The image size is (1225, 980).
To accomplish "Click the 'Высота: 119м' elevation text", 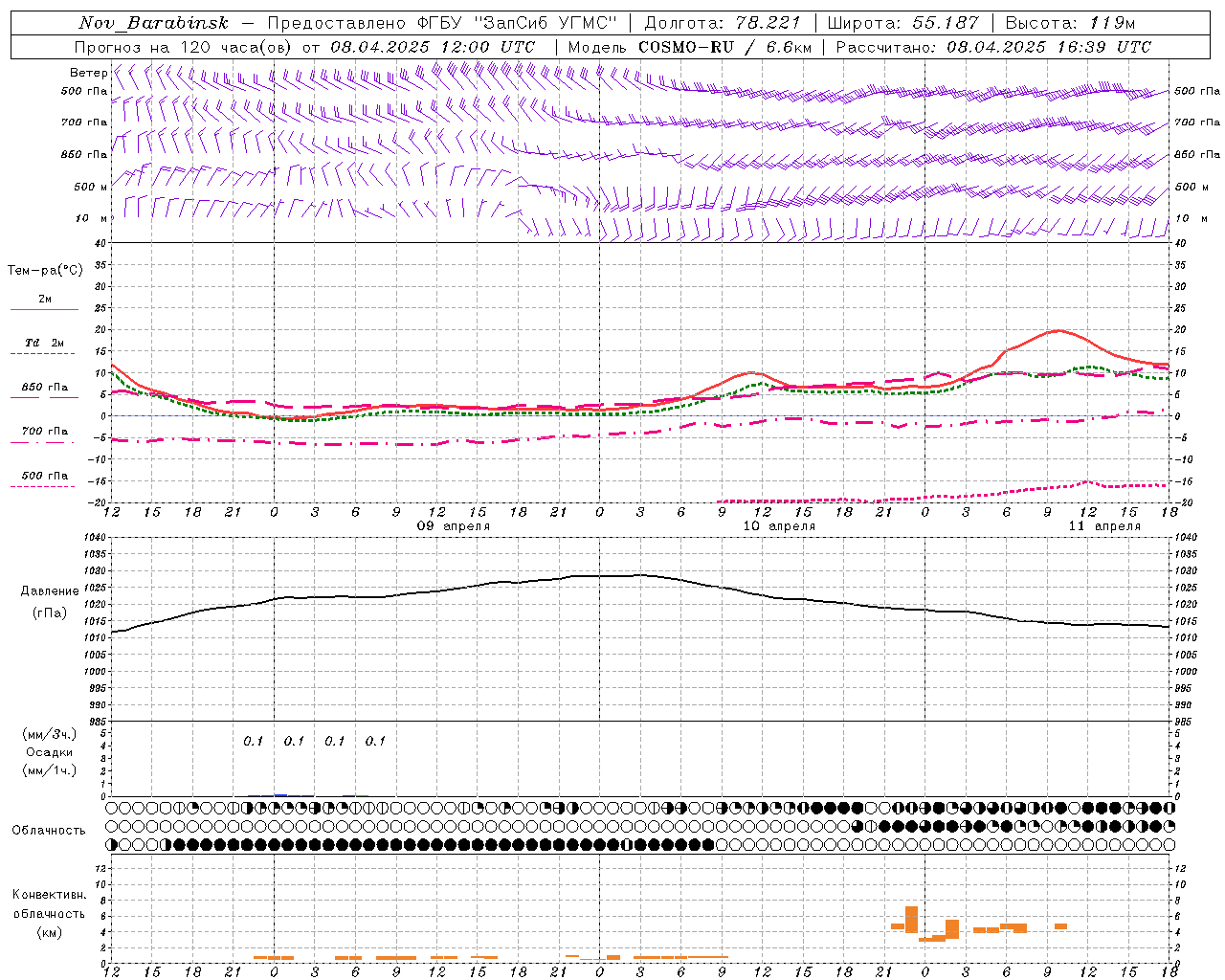I will point(1070,23).
